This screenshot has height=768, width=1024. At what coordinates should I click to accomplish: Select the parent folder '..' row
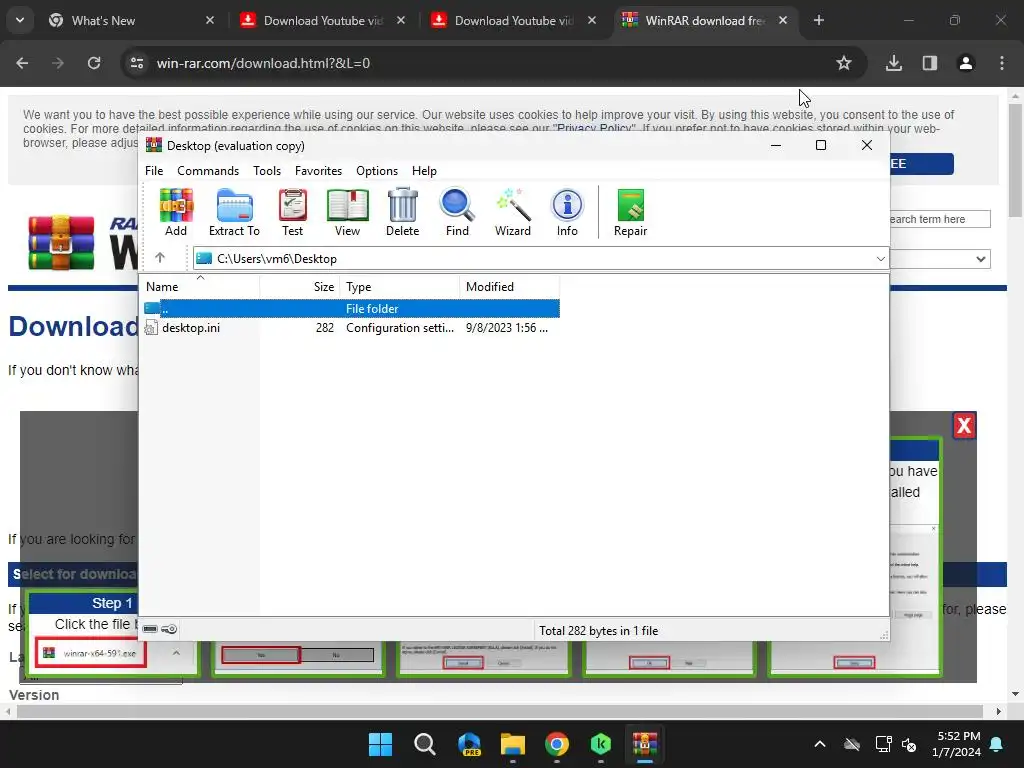pyautogui.click(x=351, y=308)
